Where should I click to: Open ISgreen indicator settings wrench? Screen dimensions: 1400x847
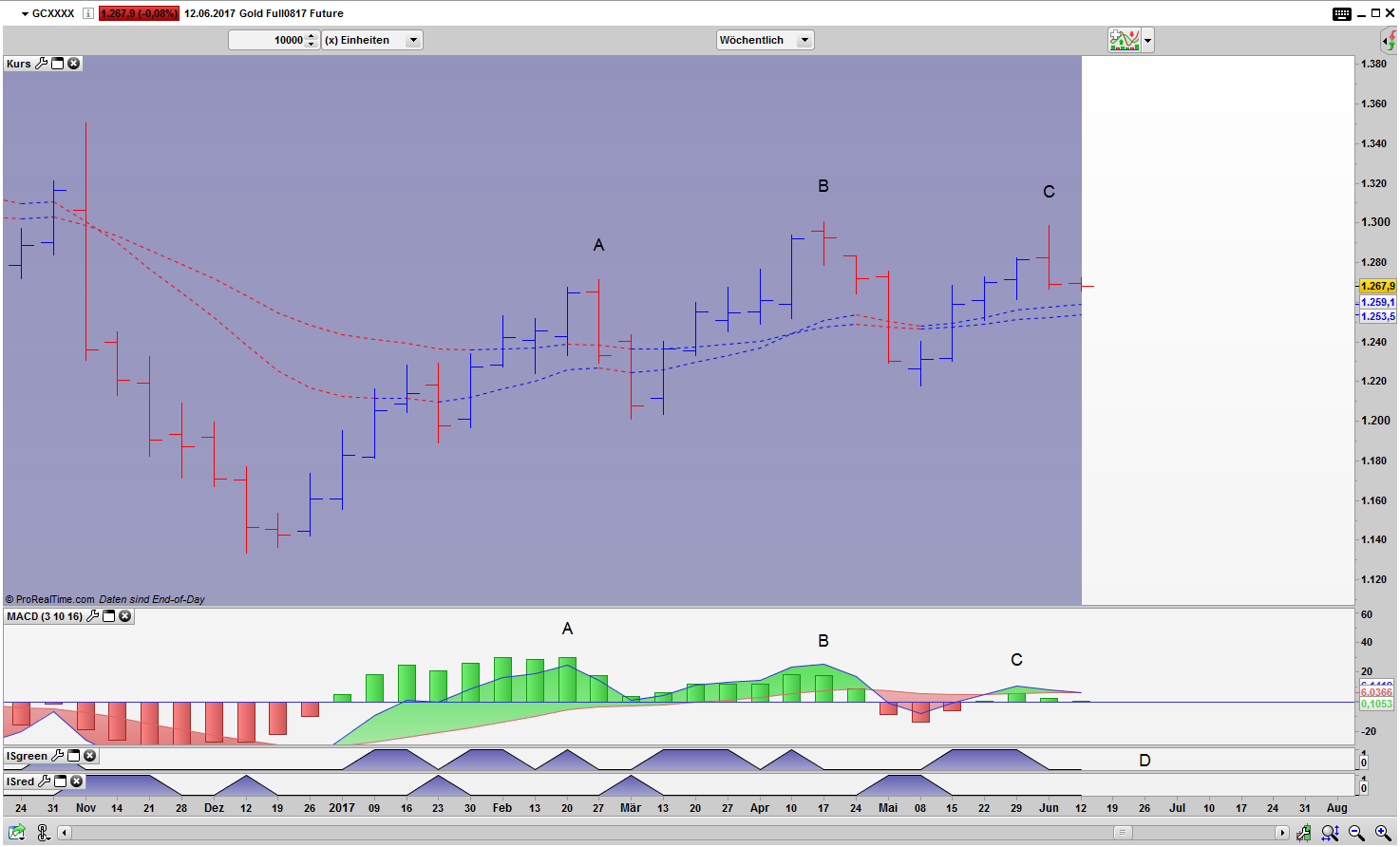point(57,756)
